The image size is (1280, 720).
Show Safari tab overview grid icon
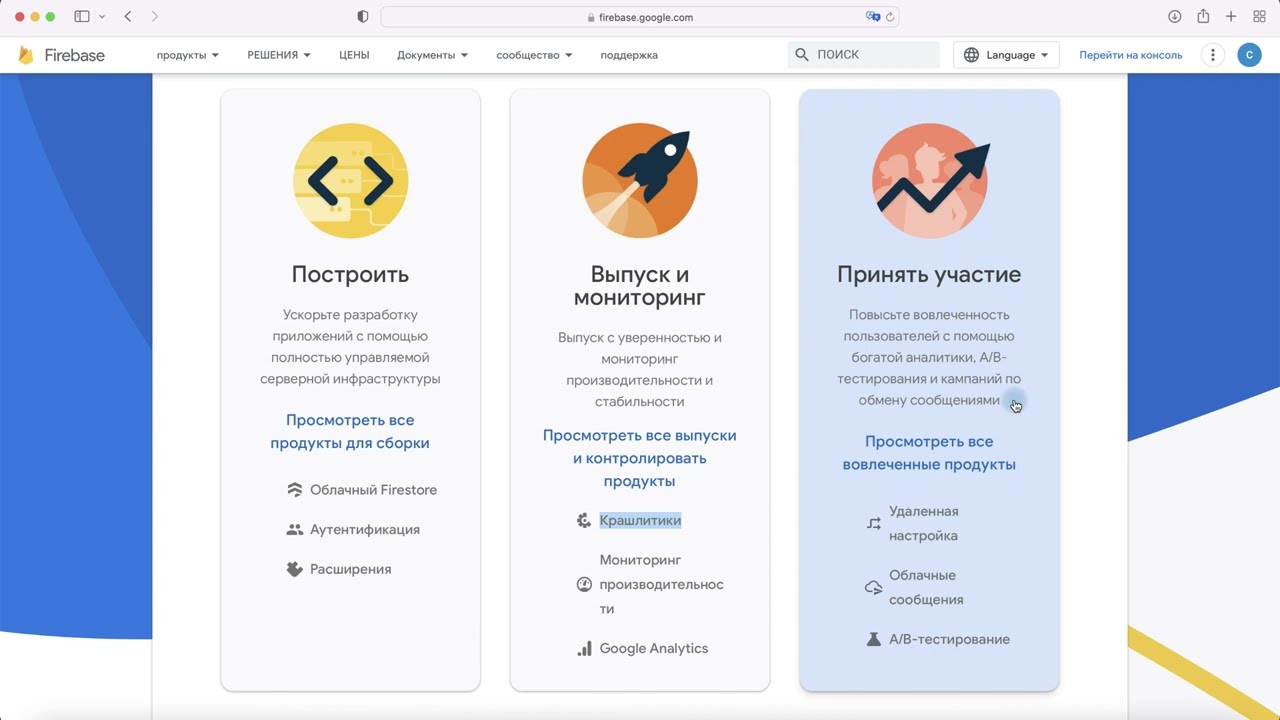(1259, 17)
